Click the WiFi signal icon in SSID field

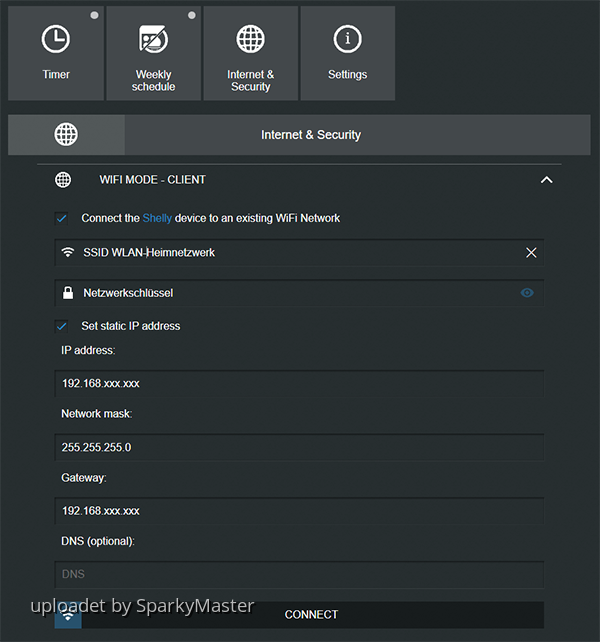[68, 253]
